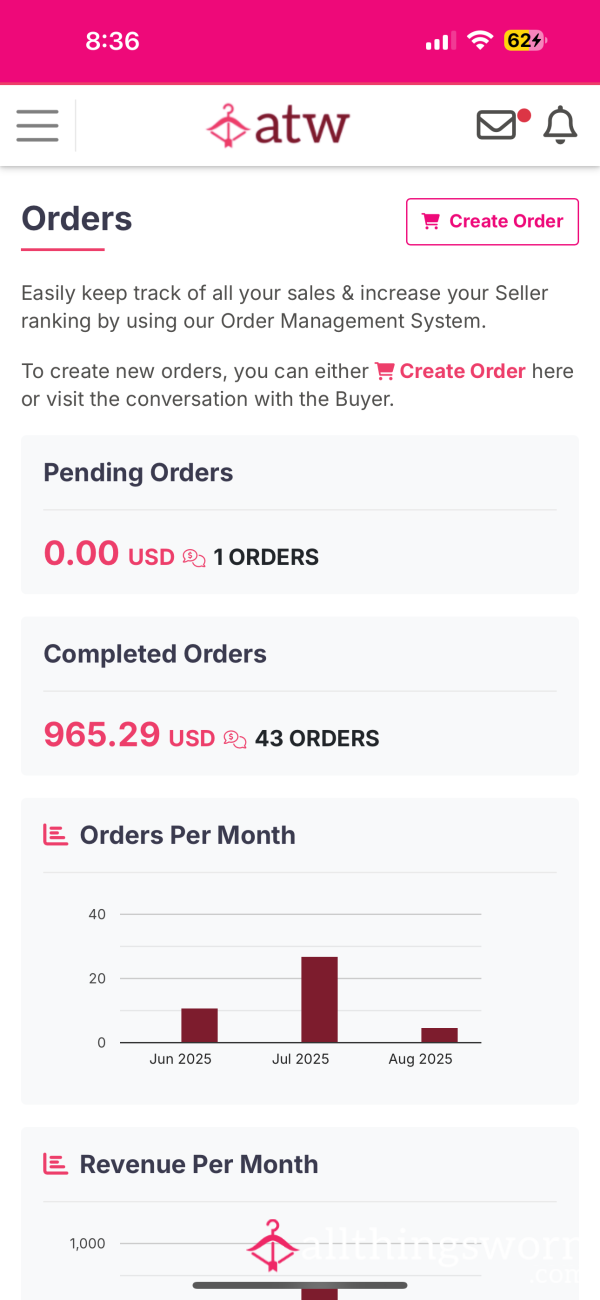Tap the Pending Orders chat-dollar icon
600x1300 pixels.
click(194, 558)
